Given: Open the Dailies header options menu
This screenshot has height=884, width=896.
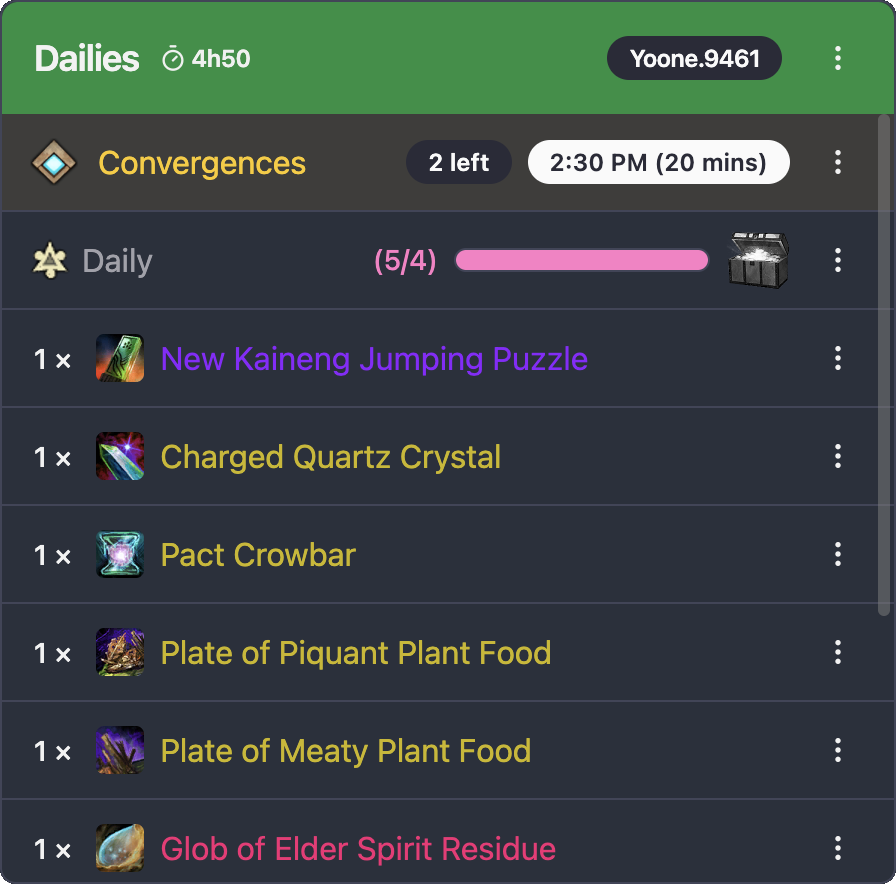Looking at the screenshot, I should [x=837, y=58].
